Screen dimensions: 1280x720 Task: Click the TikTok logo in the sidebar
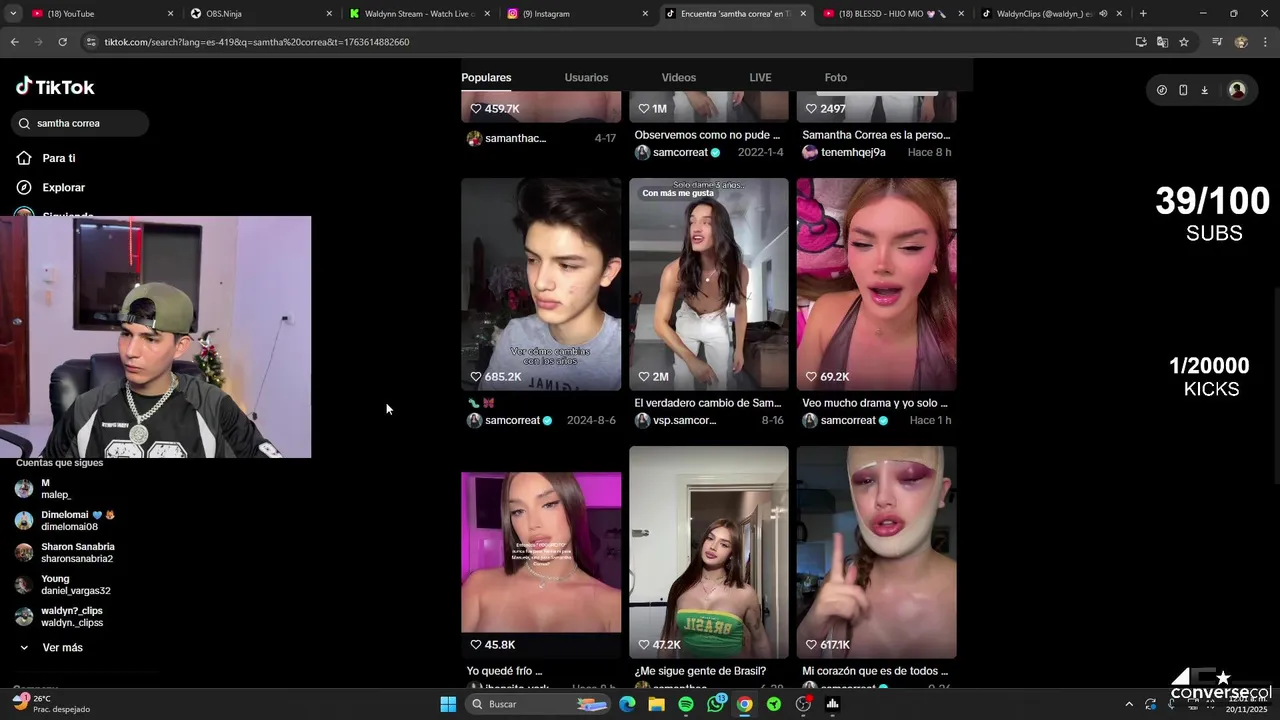55,87
